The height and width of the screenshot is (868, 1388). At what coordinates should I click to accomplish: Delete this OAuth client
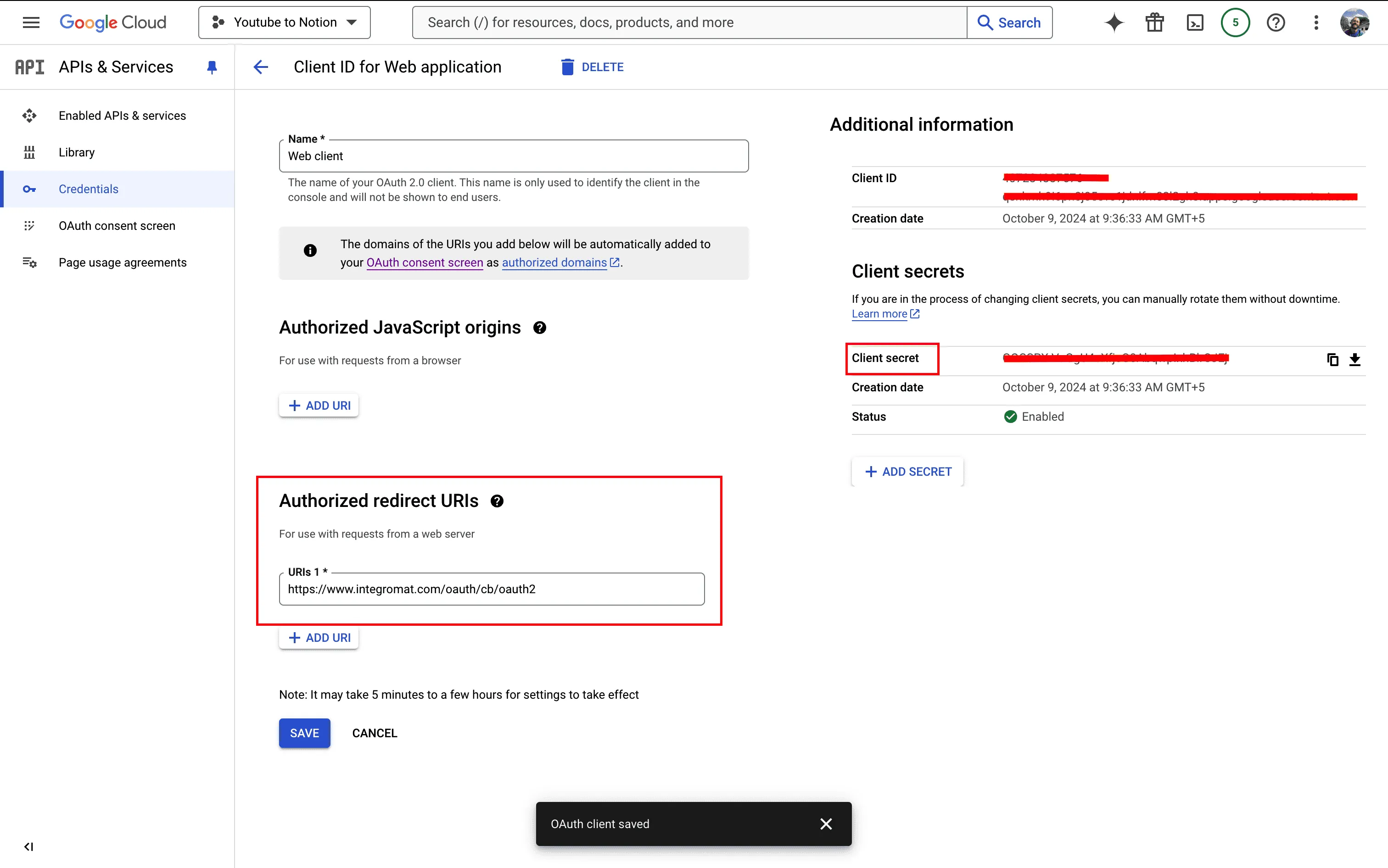(592, 67)
